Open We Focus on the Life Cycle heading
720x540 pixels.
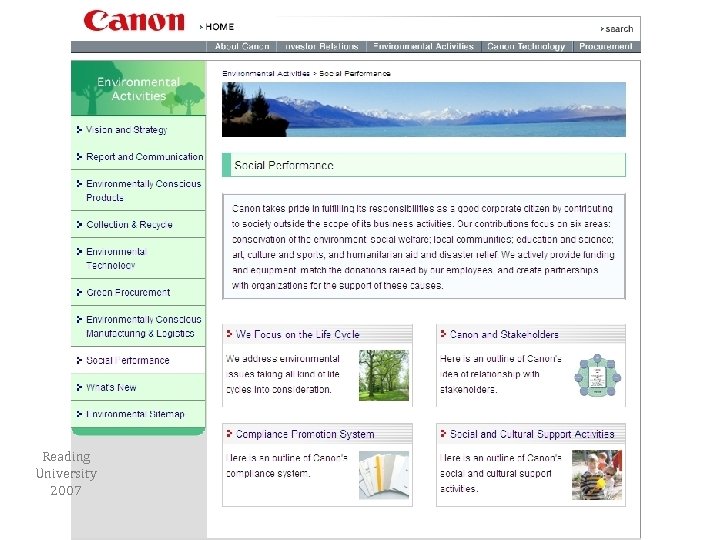[298, 335]
